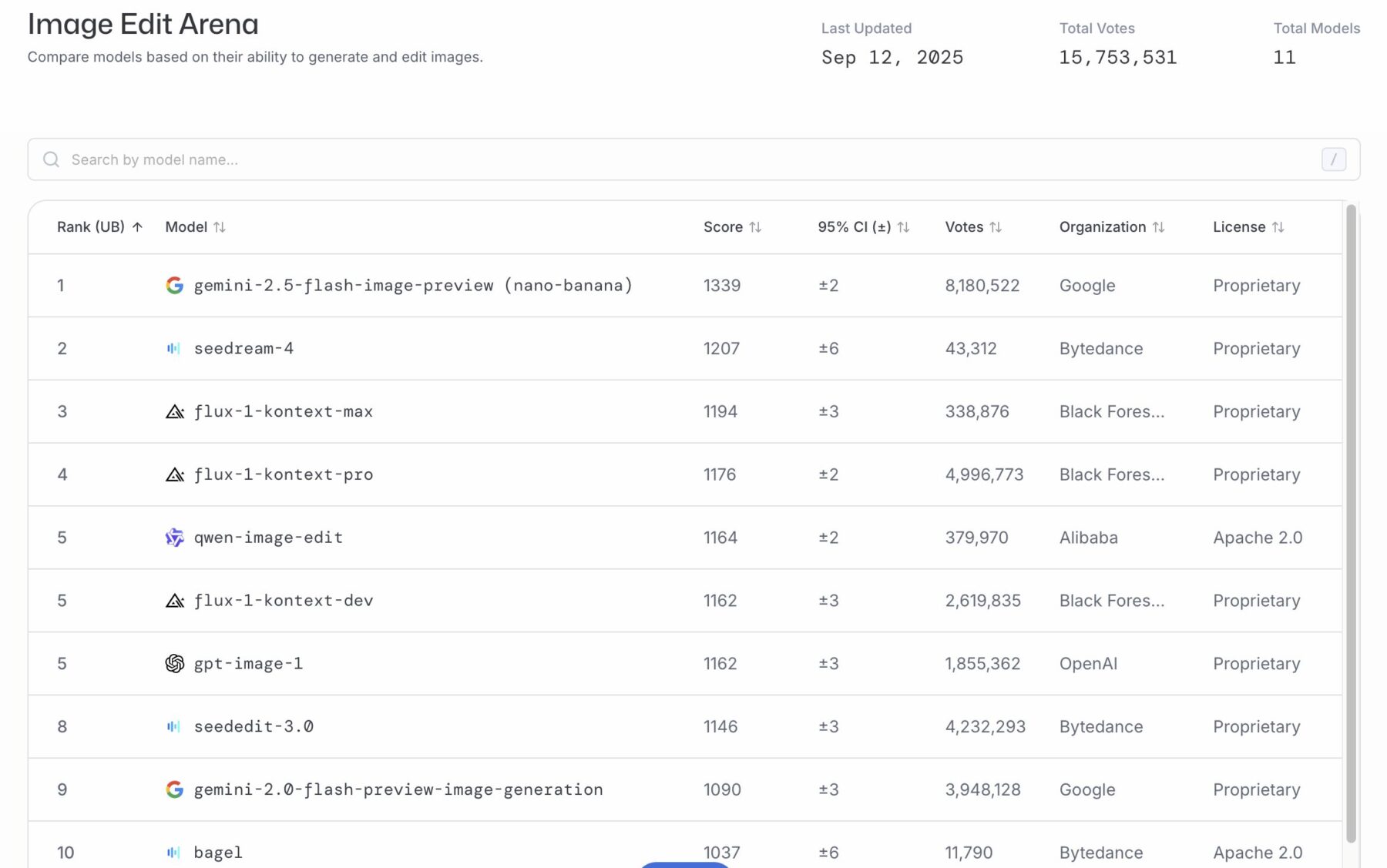This screenshot has width=1387, height=868.
Task: Click the Total Models count 11
Action: coord(1285,58)
